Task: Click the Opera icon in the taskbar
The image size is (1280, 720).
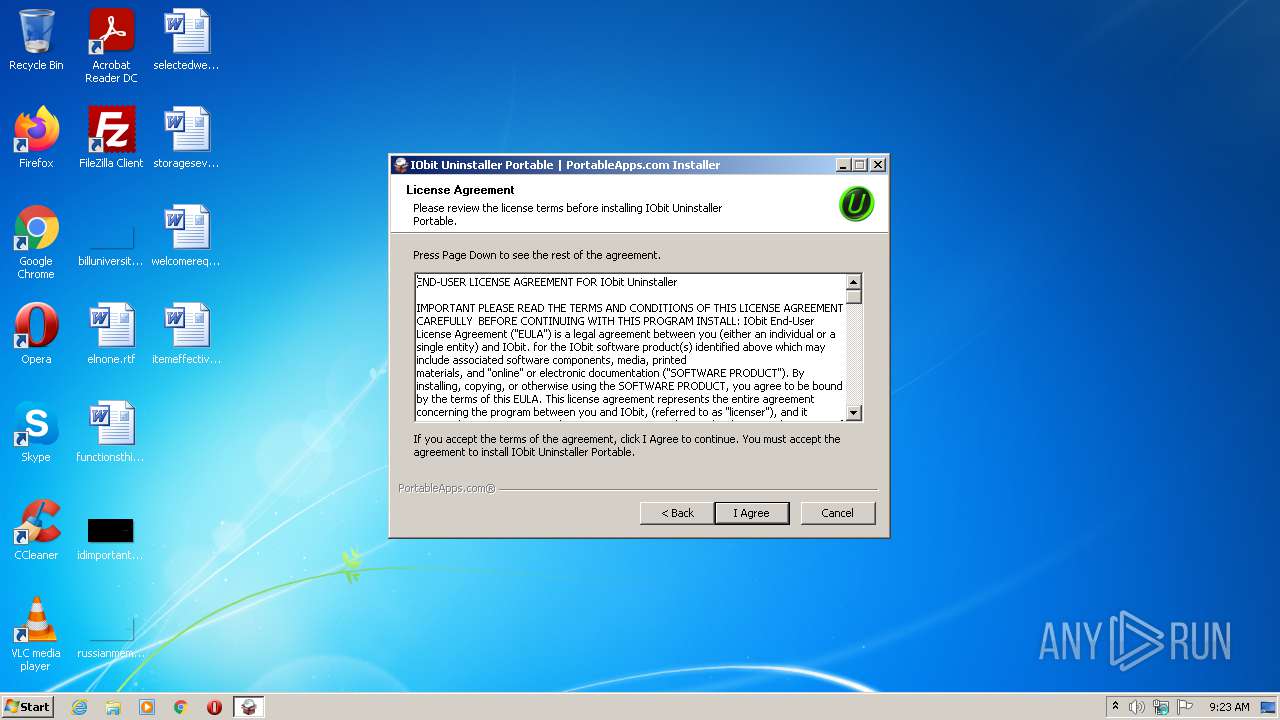Action: click(214, 707)
